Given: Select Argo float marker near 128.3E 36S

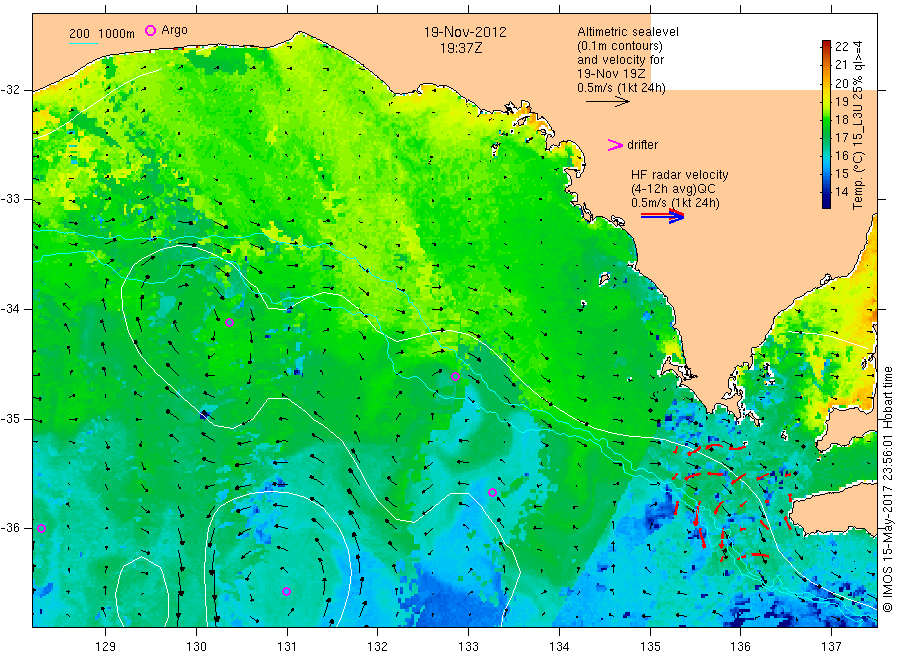Looking at the screenshot, I should 41,529.
